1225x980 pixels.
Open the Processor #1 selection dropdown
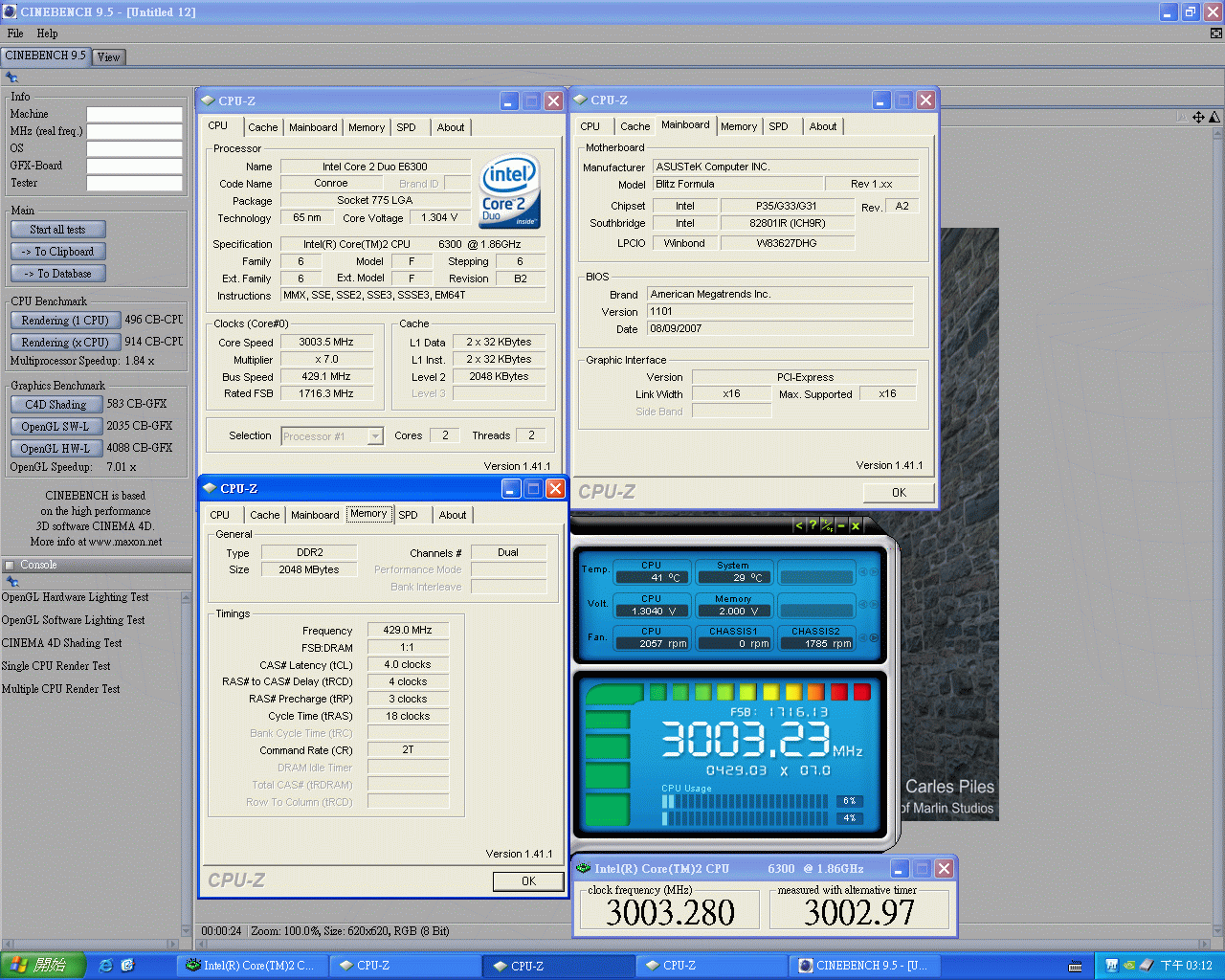(x=375, y=436)
